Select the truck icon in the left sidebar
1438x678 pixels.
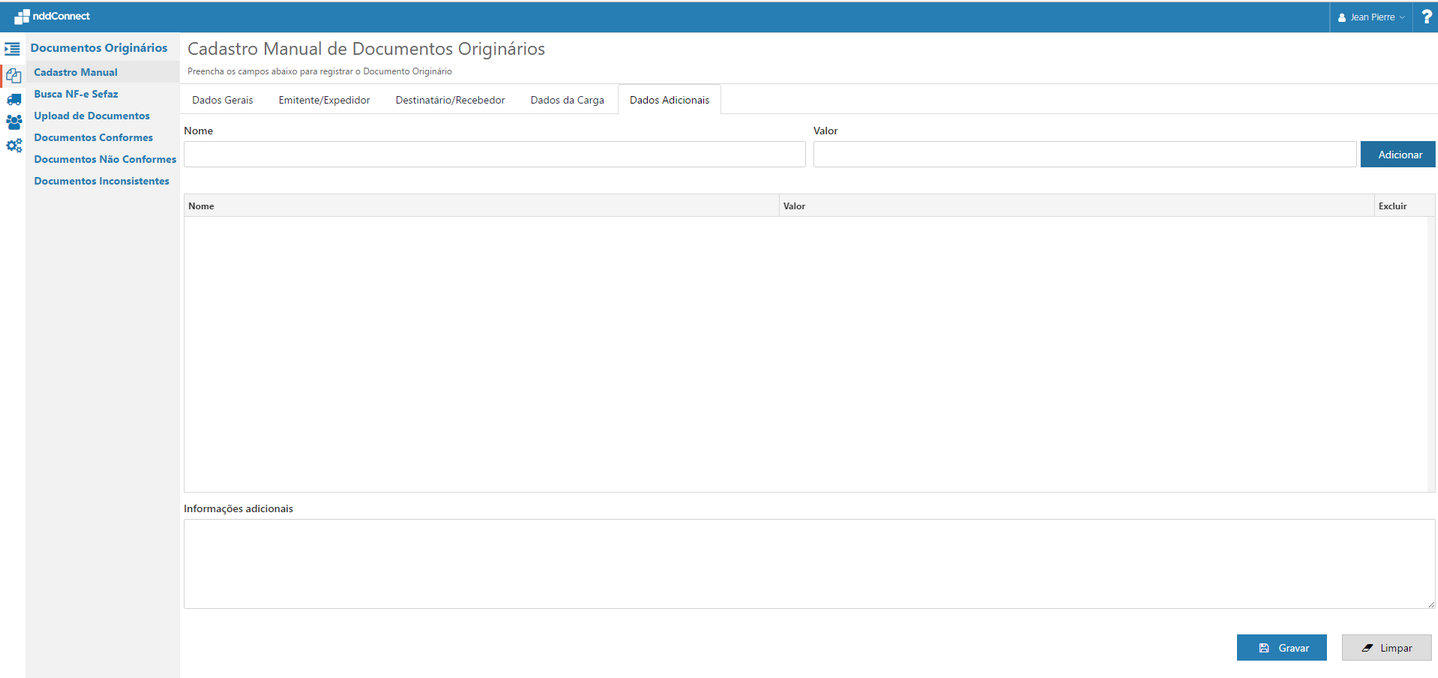coord(13,98)
